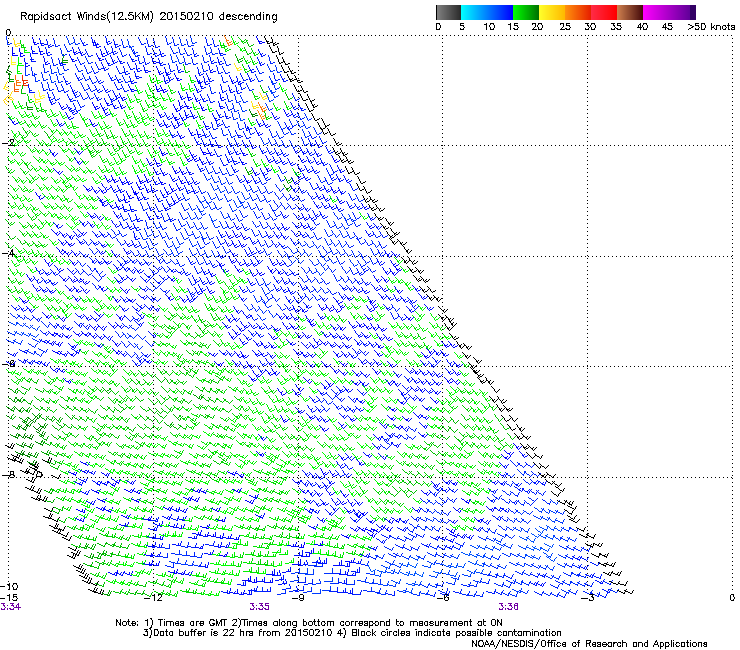
Task: Click the longitude label -15 at bottom left
Action: click(9, 598)
